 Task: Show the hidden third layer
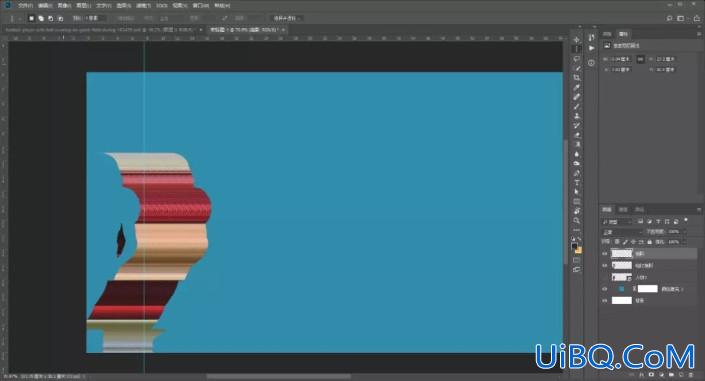(605, 277)
